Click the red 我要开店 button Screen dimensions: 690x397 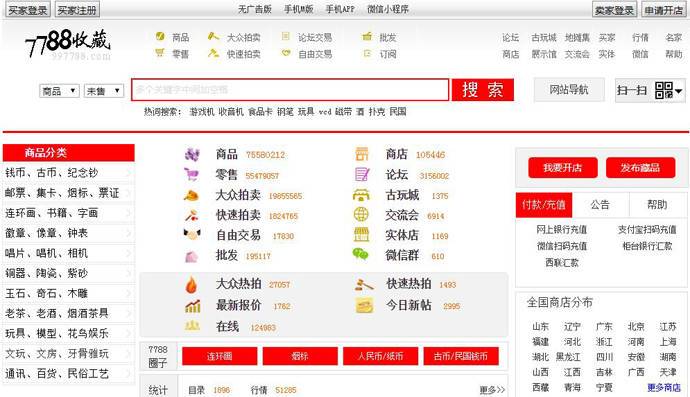click(x=563, y=168)
